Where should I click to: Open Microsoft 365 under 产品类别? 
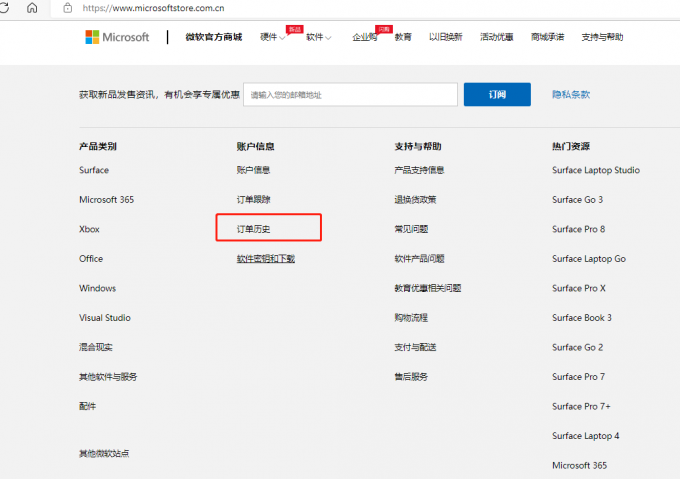click(106, 200)
